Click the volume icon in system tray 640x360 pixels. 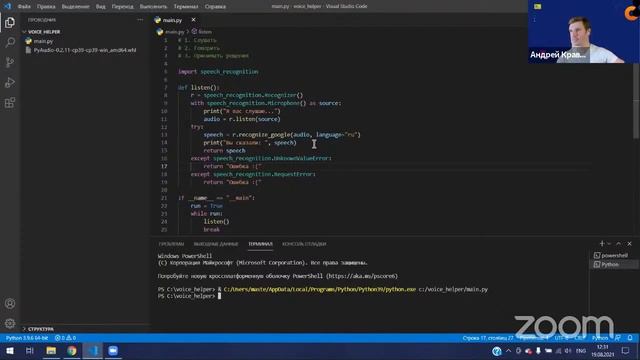click(568, 351)
